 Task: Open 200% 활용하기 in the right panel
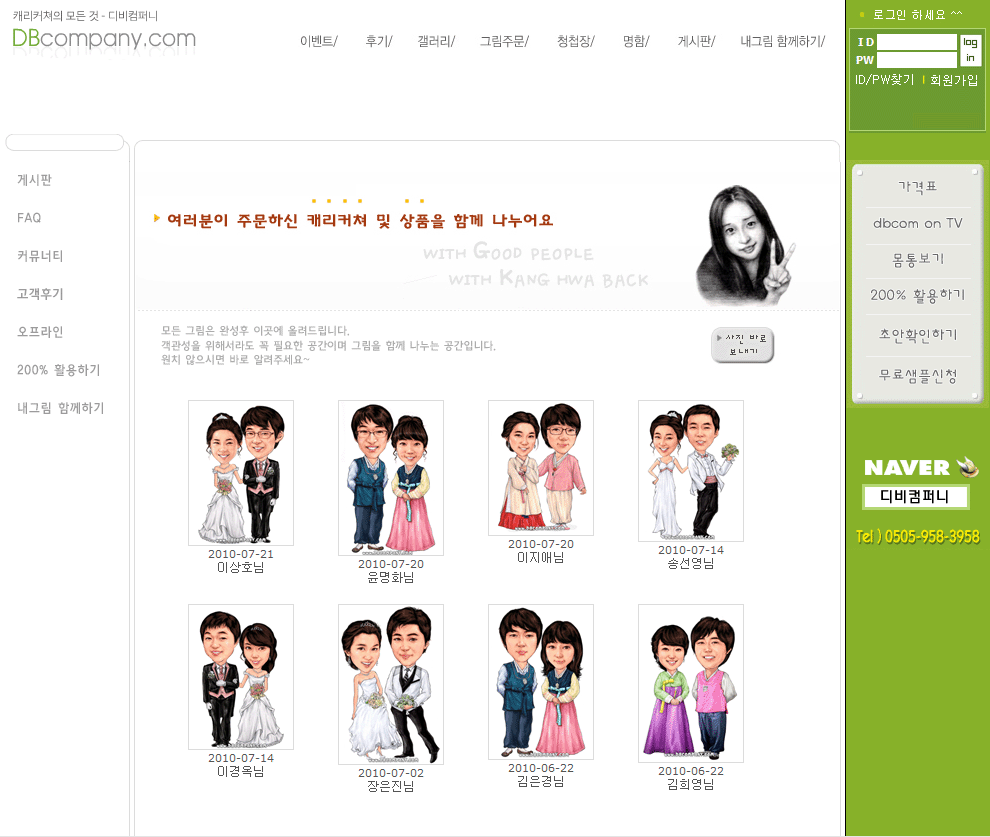click(x=917, y=295)
